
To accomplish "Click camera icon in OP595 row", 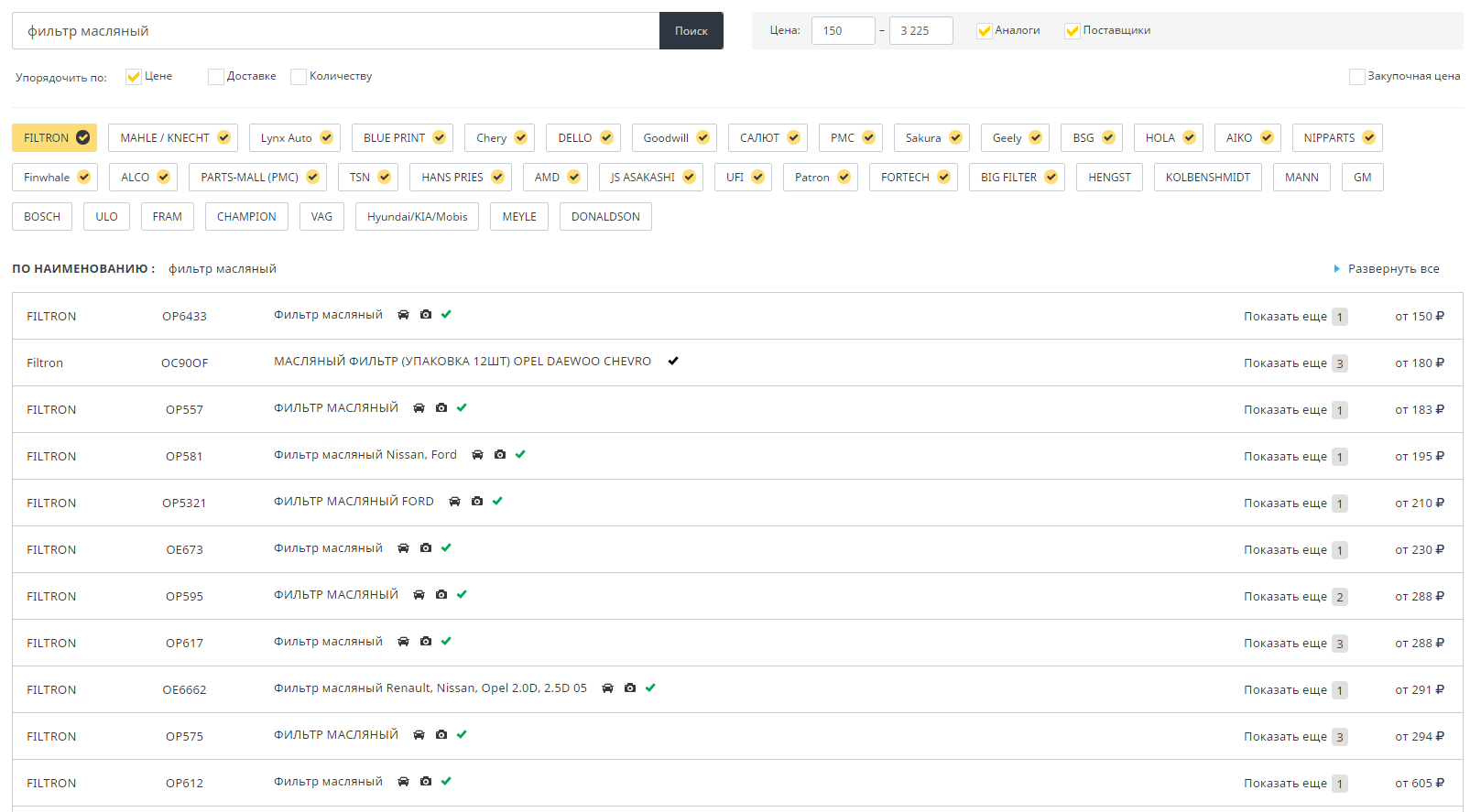I will (x=441, y=595).
